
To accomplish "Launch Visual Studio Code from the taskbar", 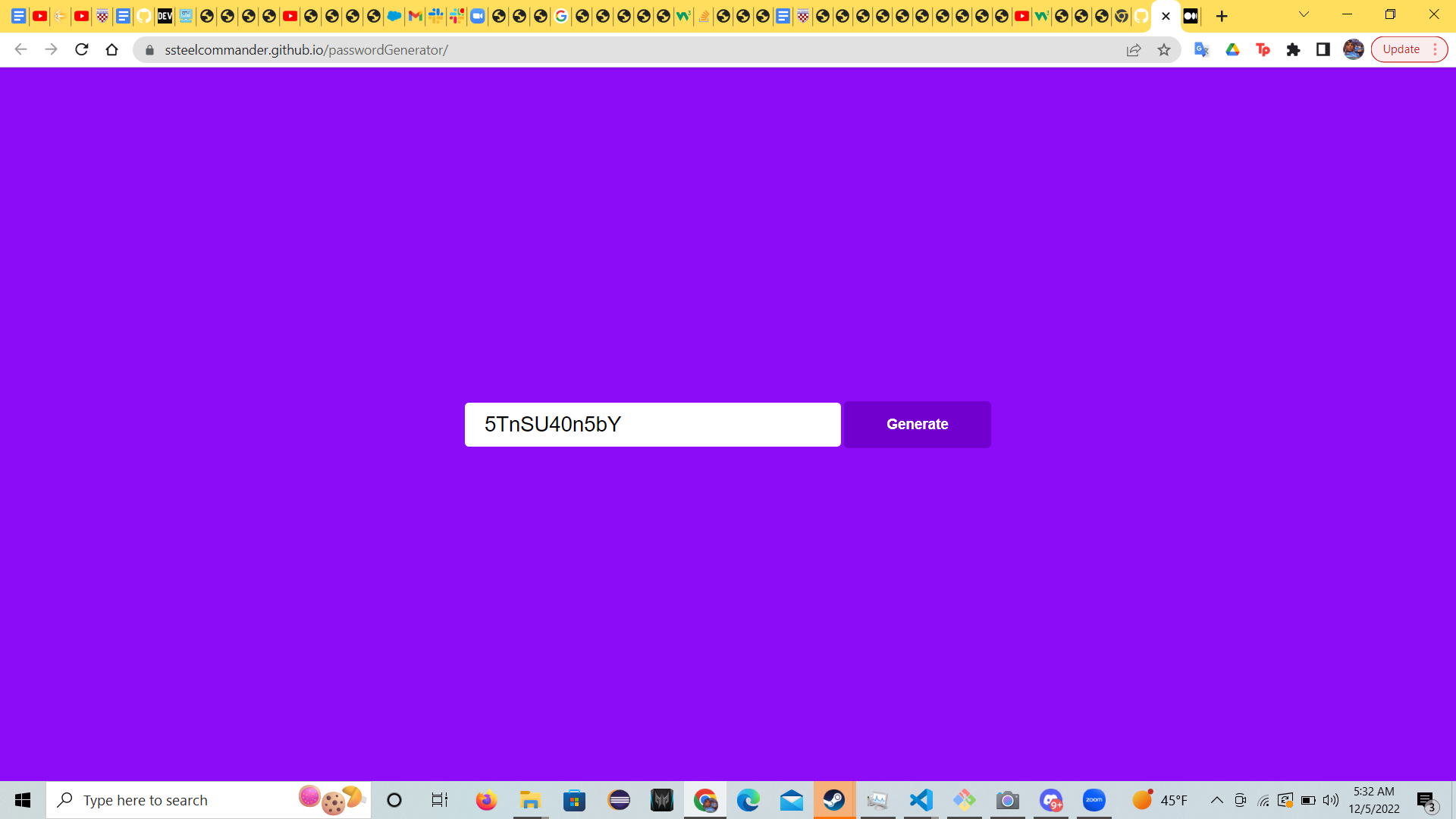I will coord(920,800).
